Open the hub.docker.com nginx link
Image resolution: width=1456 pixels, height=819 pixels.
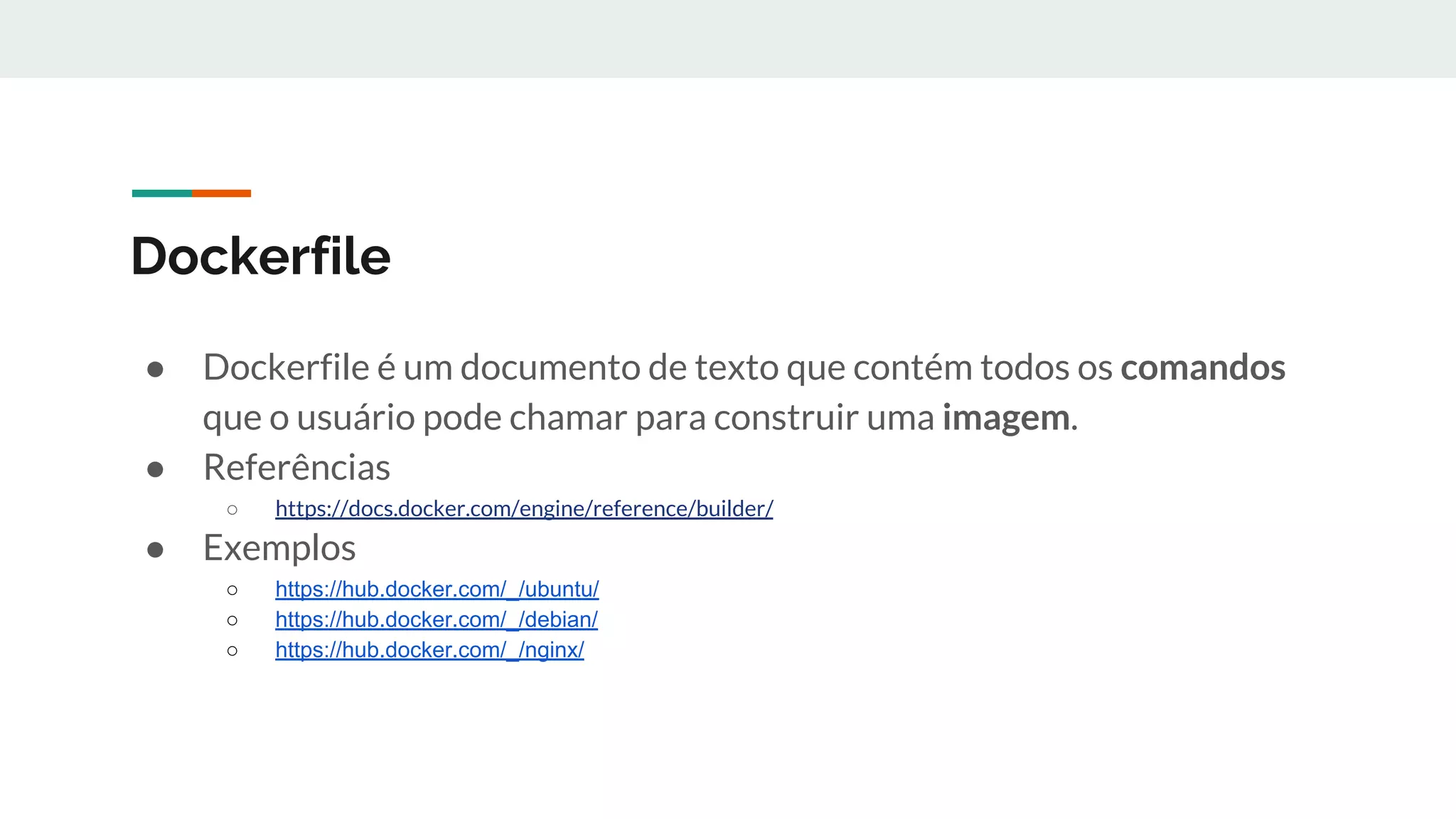point(429,651)
